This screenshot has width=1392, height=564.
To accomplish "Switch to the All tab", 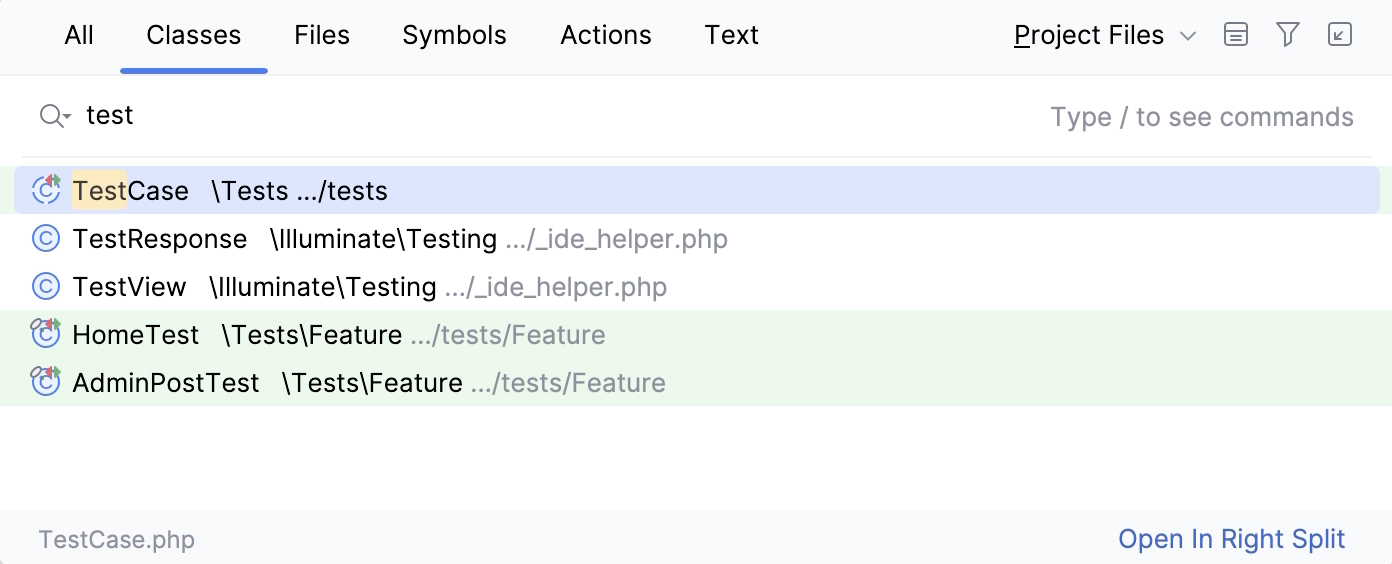I will pyautogui.click(x=79, y=35).
